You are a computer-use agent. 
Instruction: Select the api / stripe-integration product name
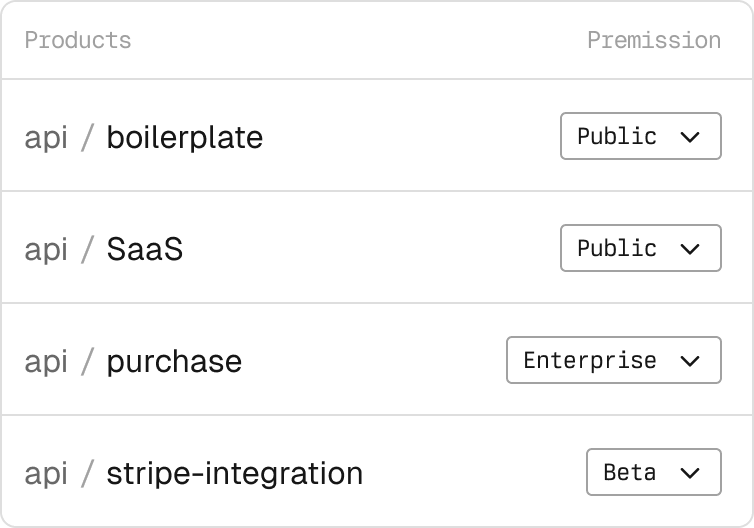[234, 472]
